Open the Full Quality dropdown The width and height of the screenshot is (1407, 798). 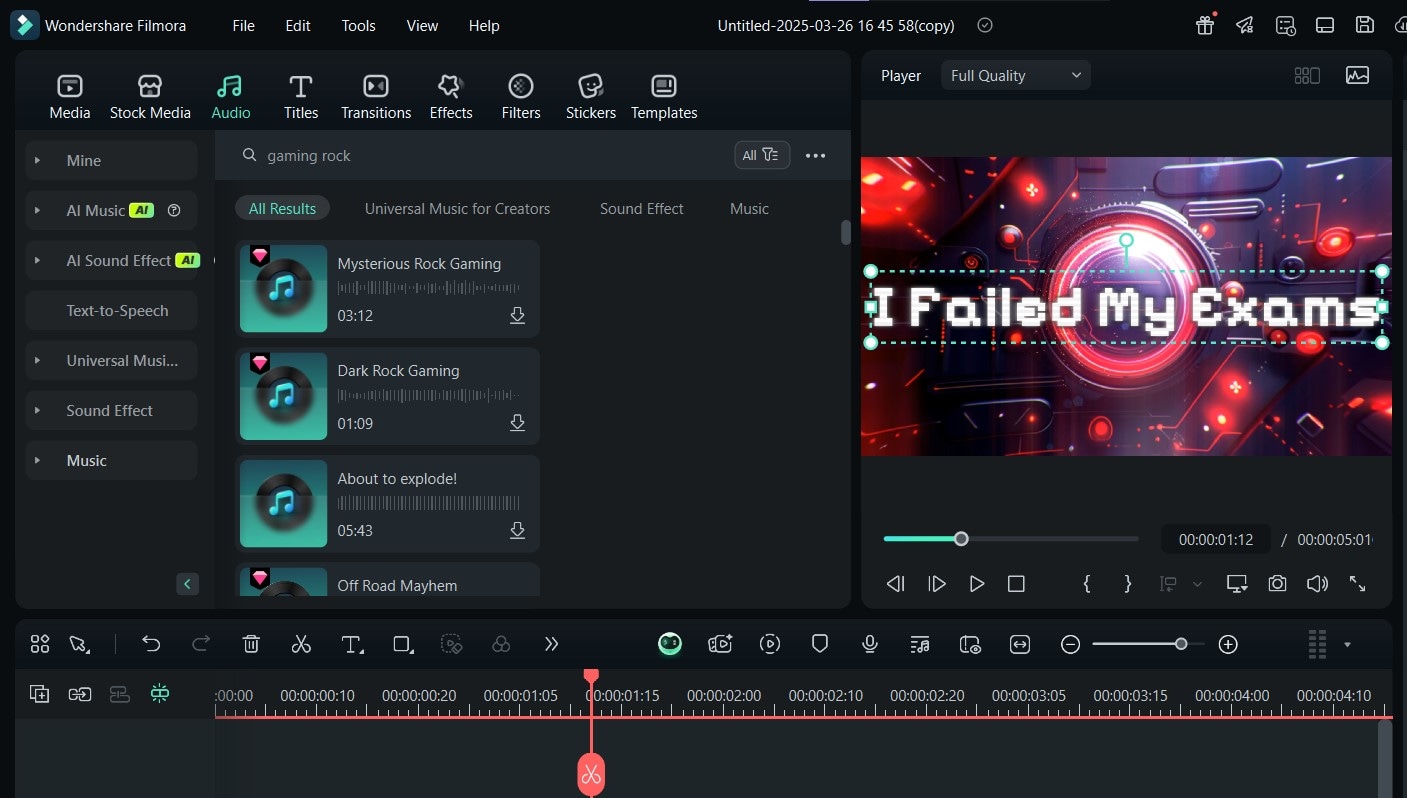(1016, 75)
